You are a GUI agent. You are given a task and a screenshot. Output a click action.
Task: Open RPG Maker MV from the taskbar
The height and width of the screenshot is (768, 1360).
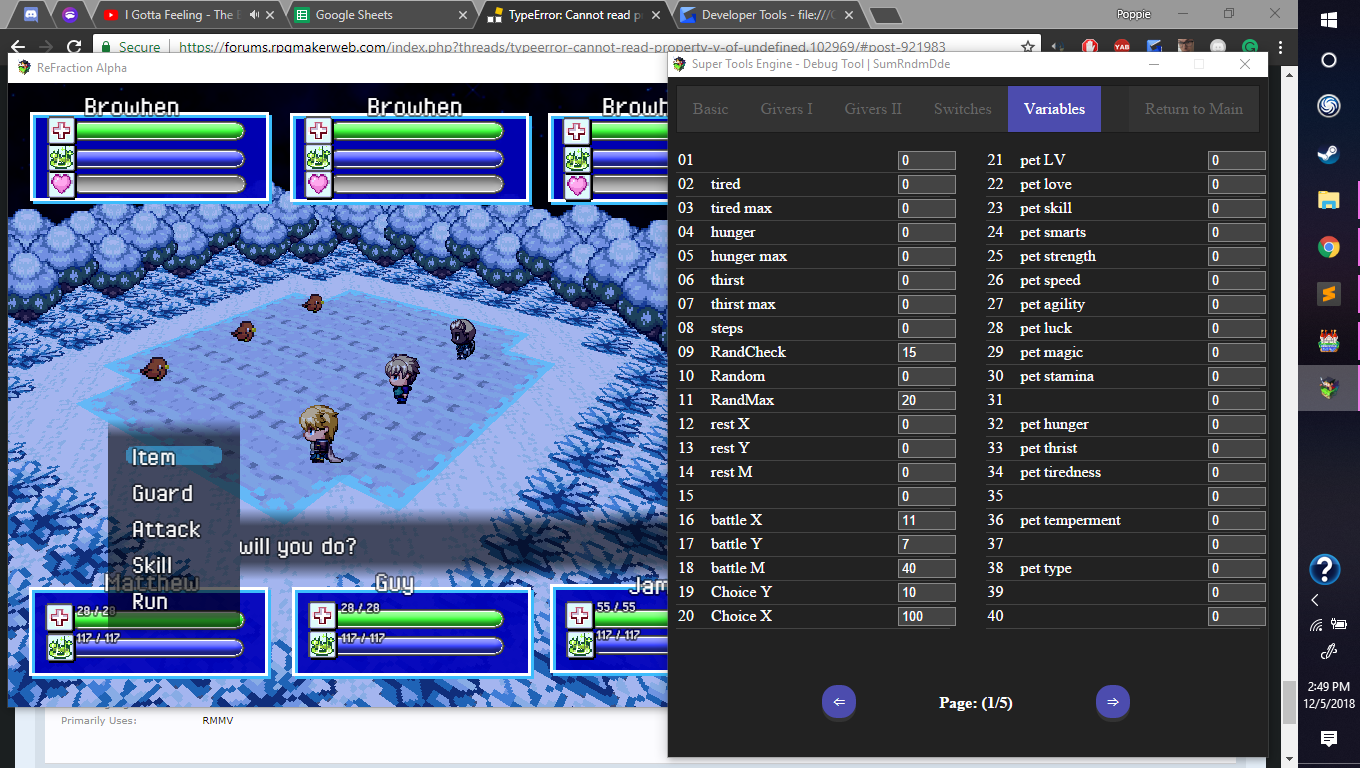1327,340
